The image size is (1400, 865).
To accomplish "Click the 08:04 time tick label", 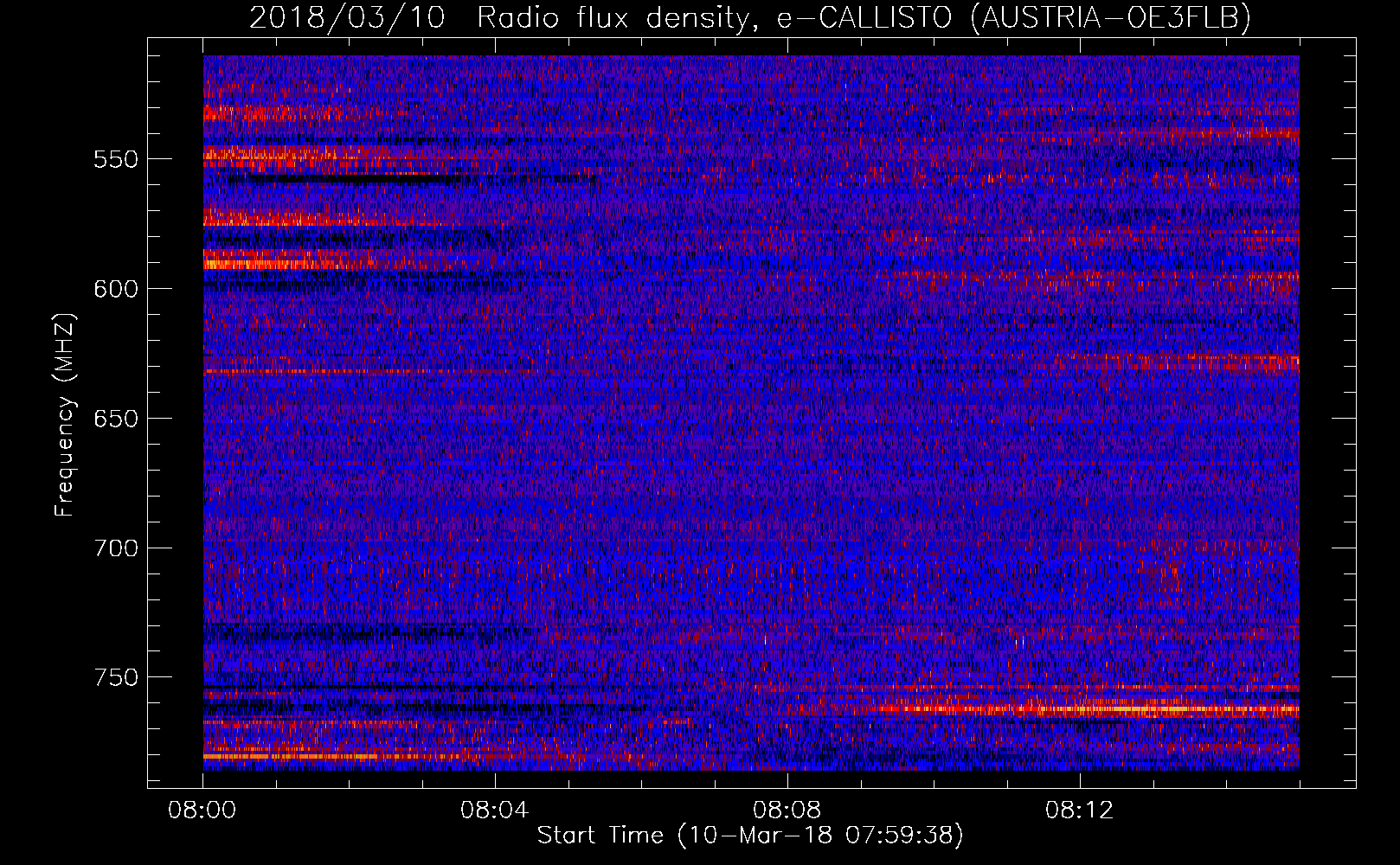I will (495, 811).
